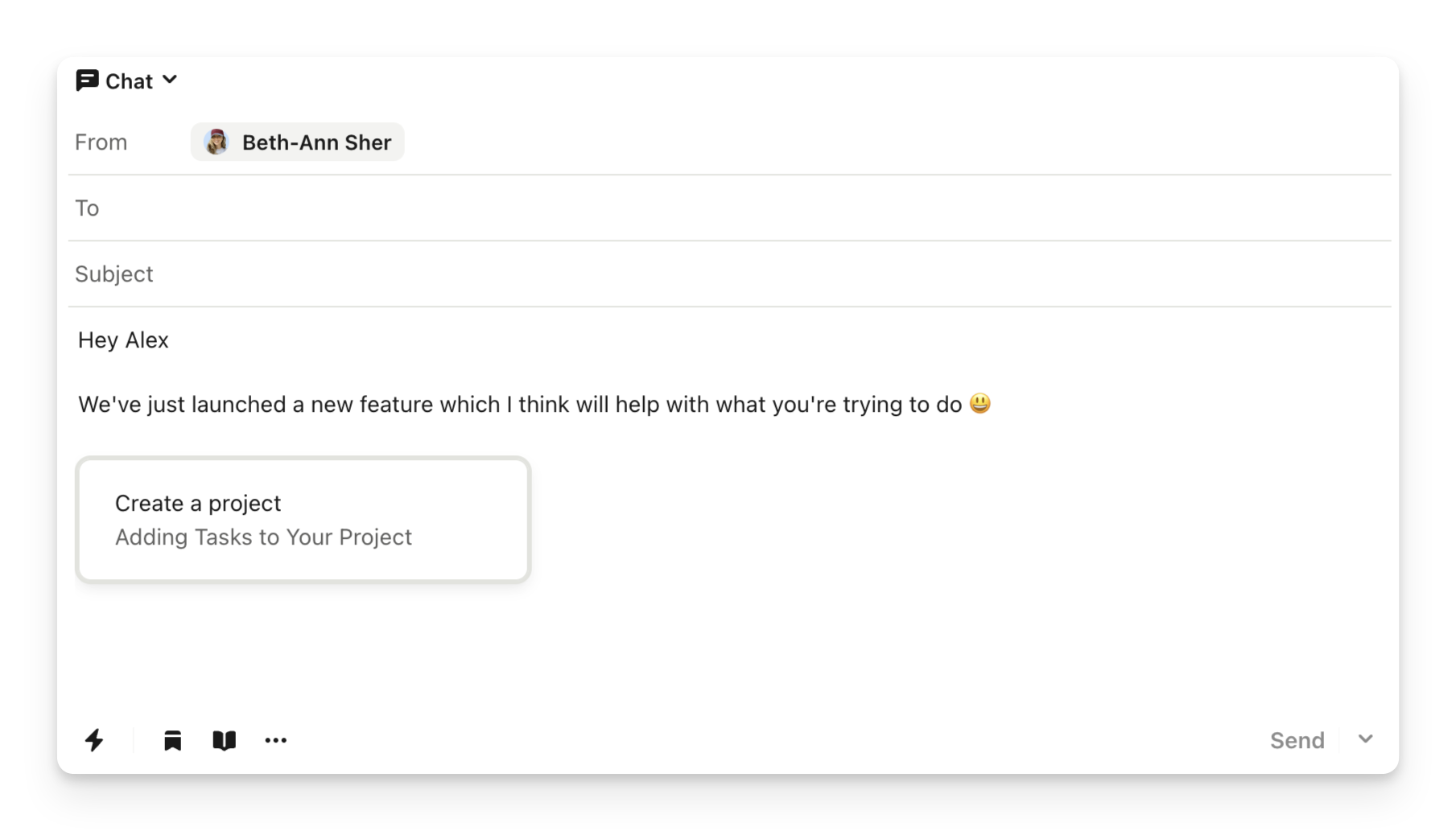This screenshot has height=831, width=1456.
Task: Open the Chat channel type dropdown chevron
Action: tap(170, 80)
